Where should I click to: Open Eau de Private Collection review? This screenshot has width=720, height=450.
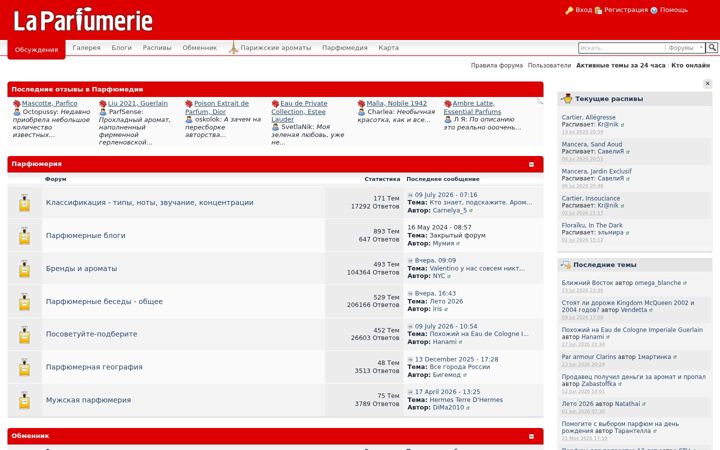(x=298, y=111)
